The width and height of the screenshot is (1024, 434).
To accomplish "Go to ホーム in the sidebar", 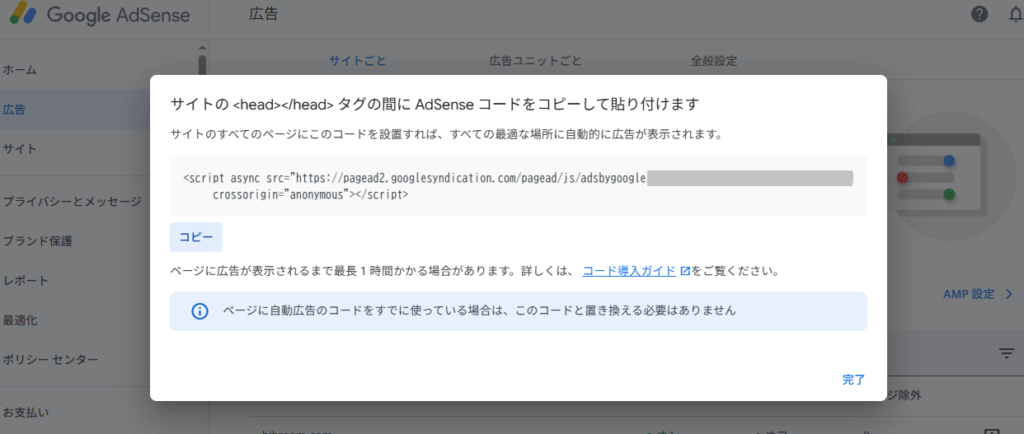I will click(x=20, y=70).
